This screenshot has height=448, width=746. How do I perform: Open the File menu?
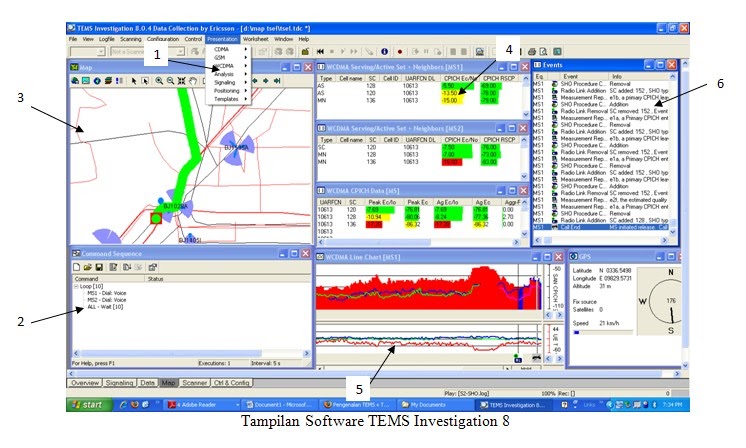point(73,39)
